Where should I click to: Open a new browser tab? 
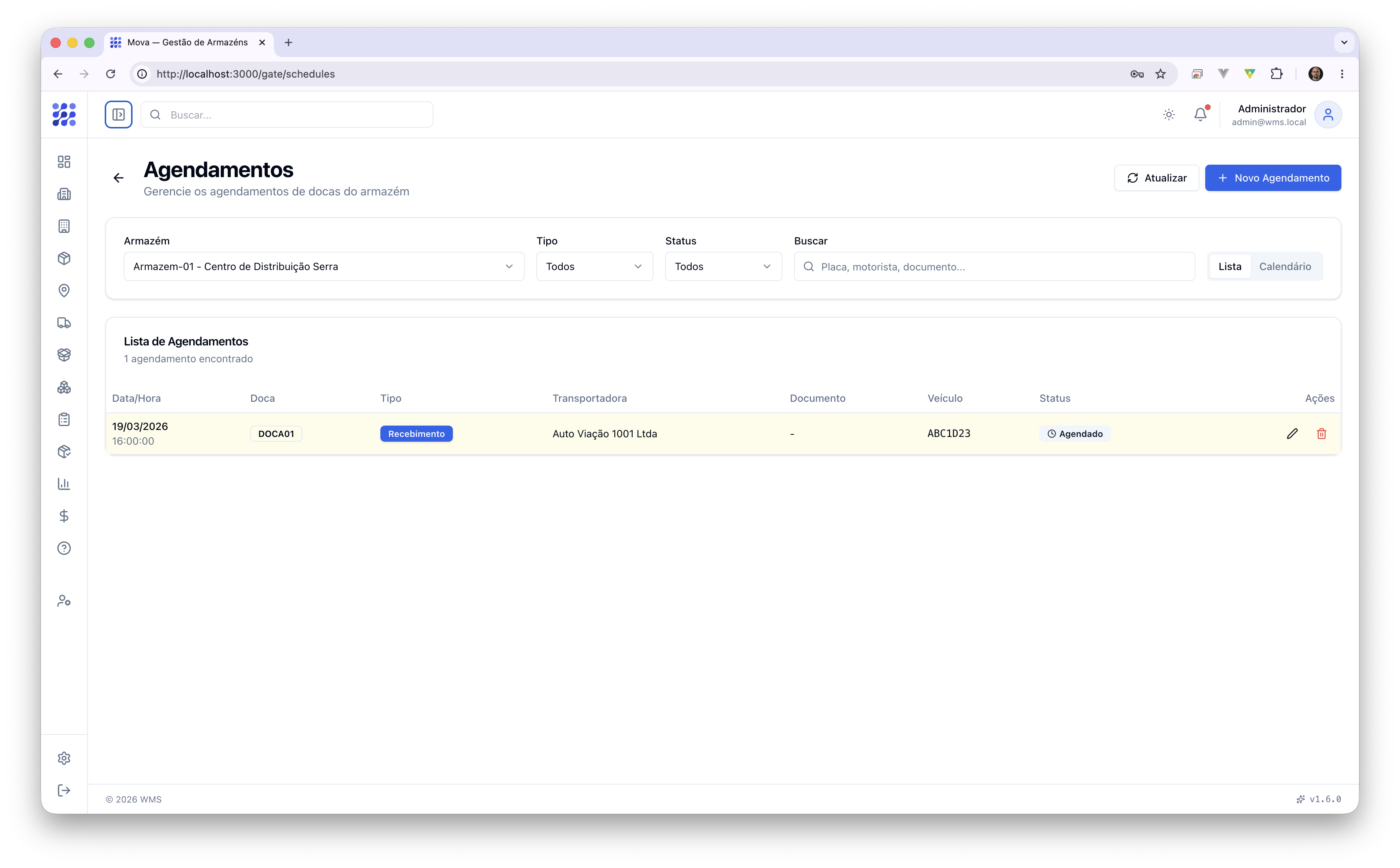pos(288,42)
